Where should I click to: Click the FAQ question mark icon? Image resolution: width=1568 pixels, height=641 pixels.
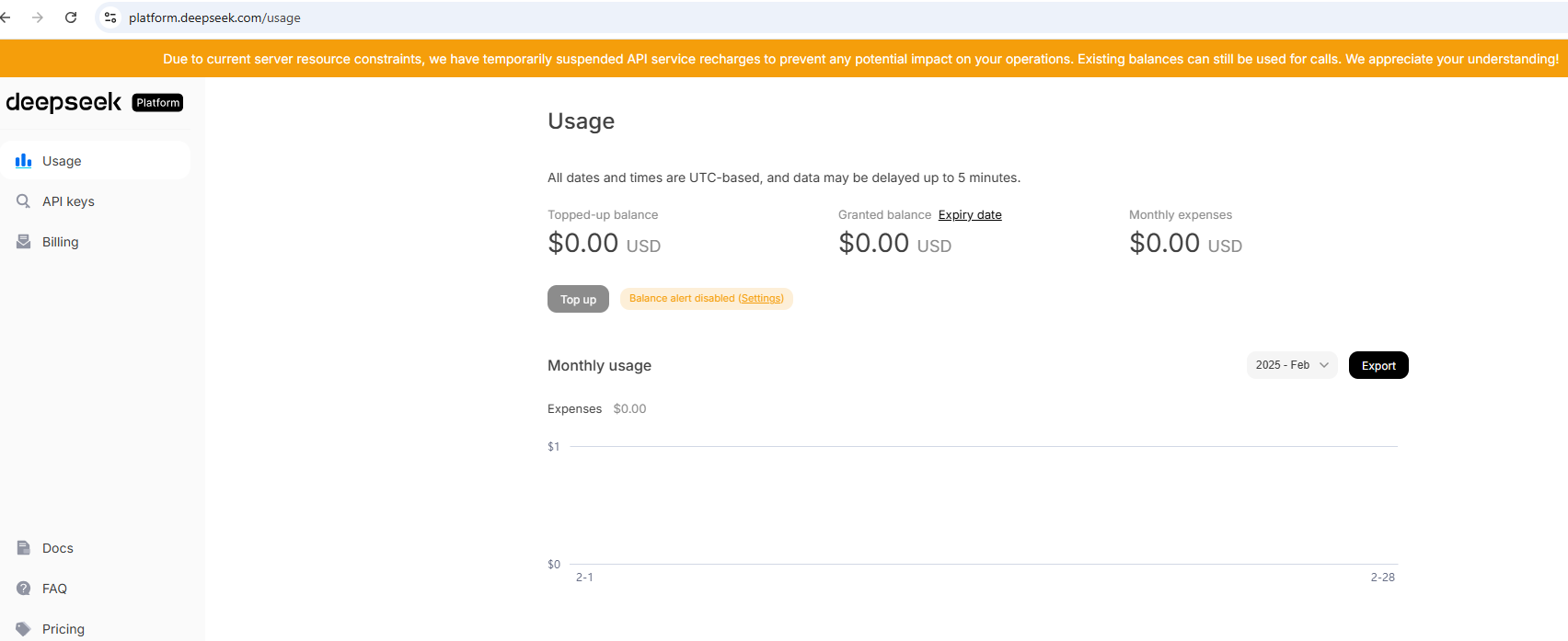pyautogui.click(x=24, y=589)
